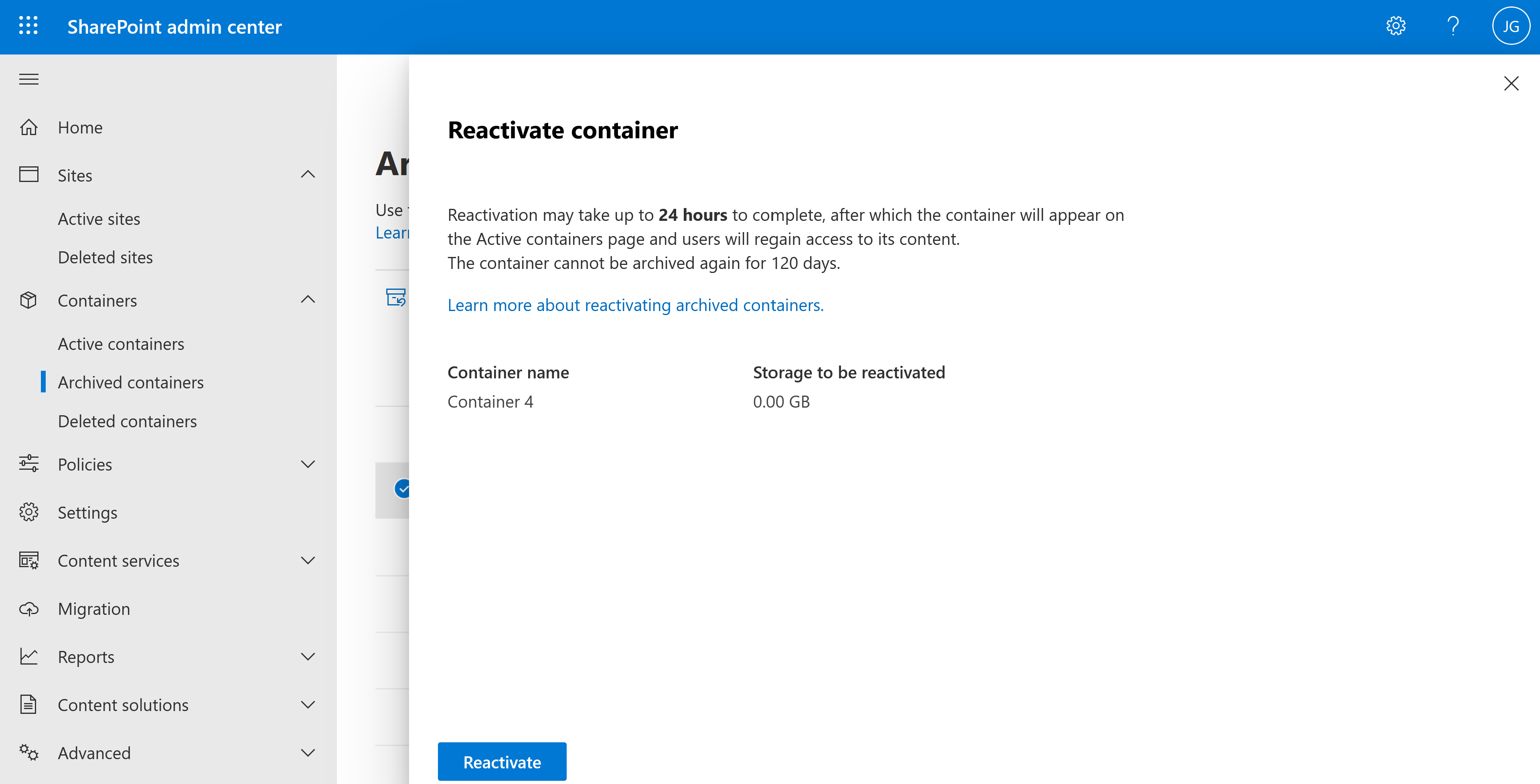Collapse the Sites section
Screen dimensions: 1540x784
click(x=308, y=174)
